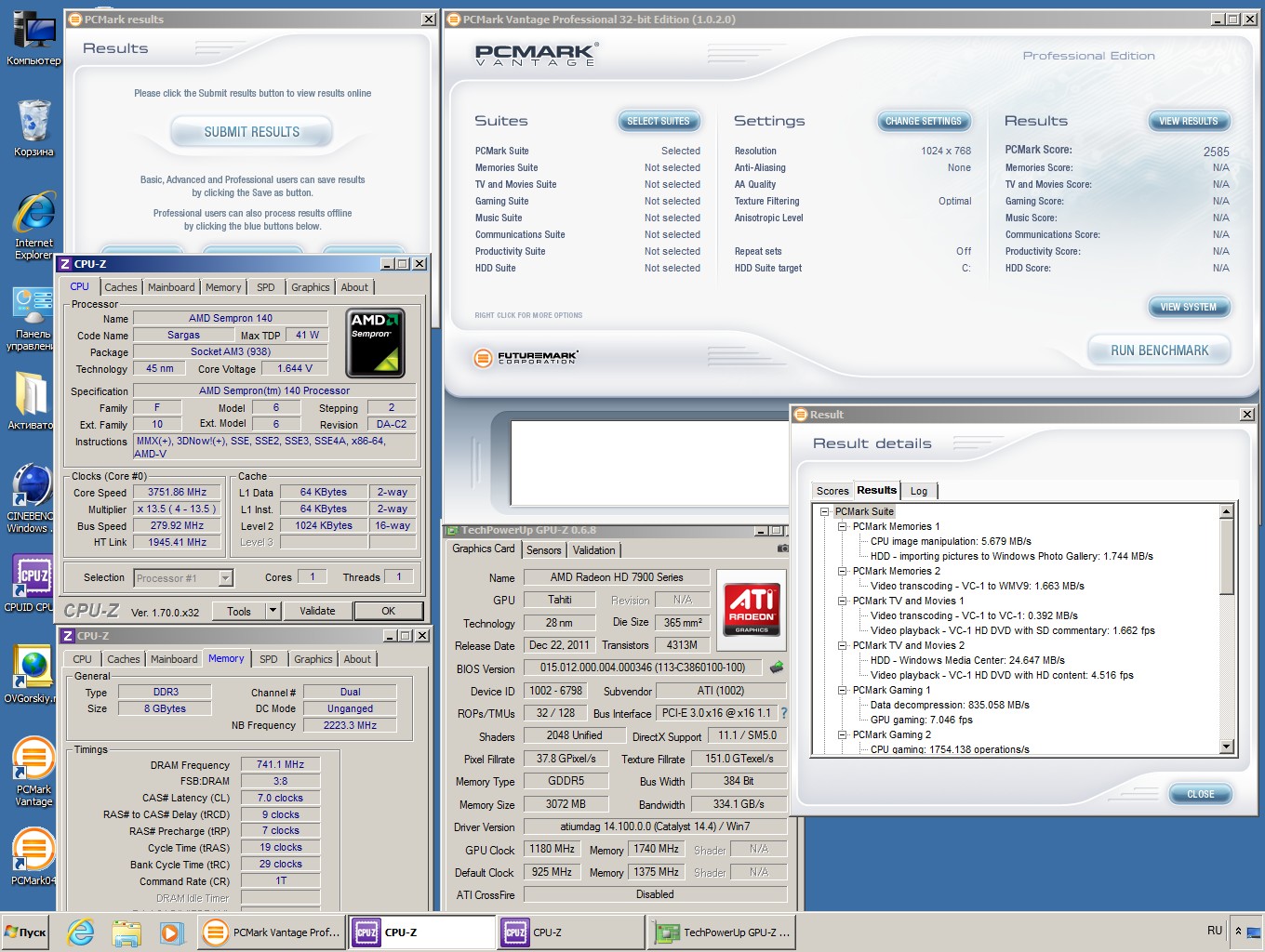Open the Recycle Bin desktop icon
Viewport: 1265px width, 952px height.
pyautogui.click(x=33, y=128)
